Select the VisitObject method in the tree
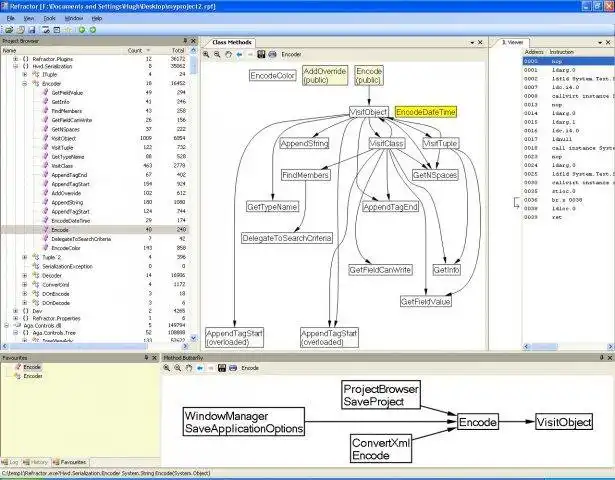The image size is (615, 480). (x=64, y=138)
